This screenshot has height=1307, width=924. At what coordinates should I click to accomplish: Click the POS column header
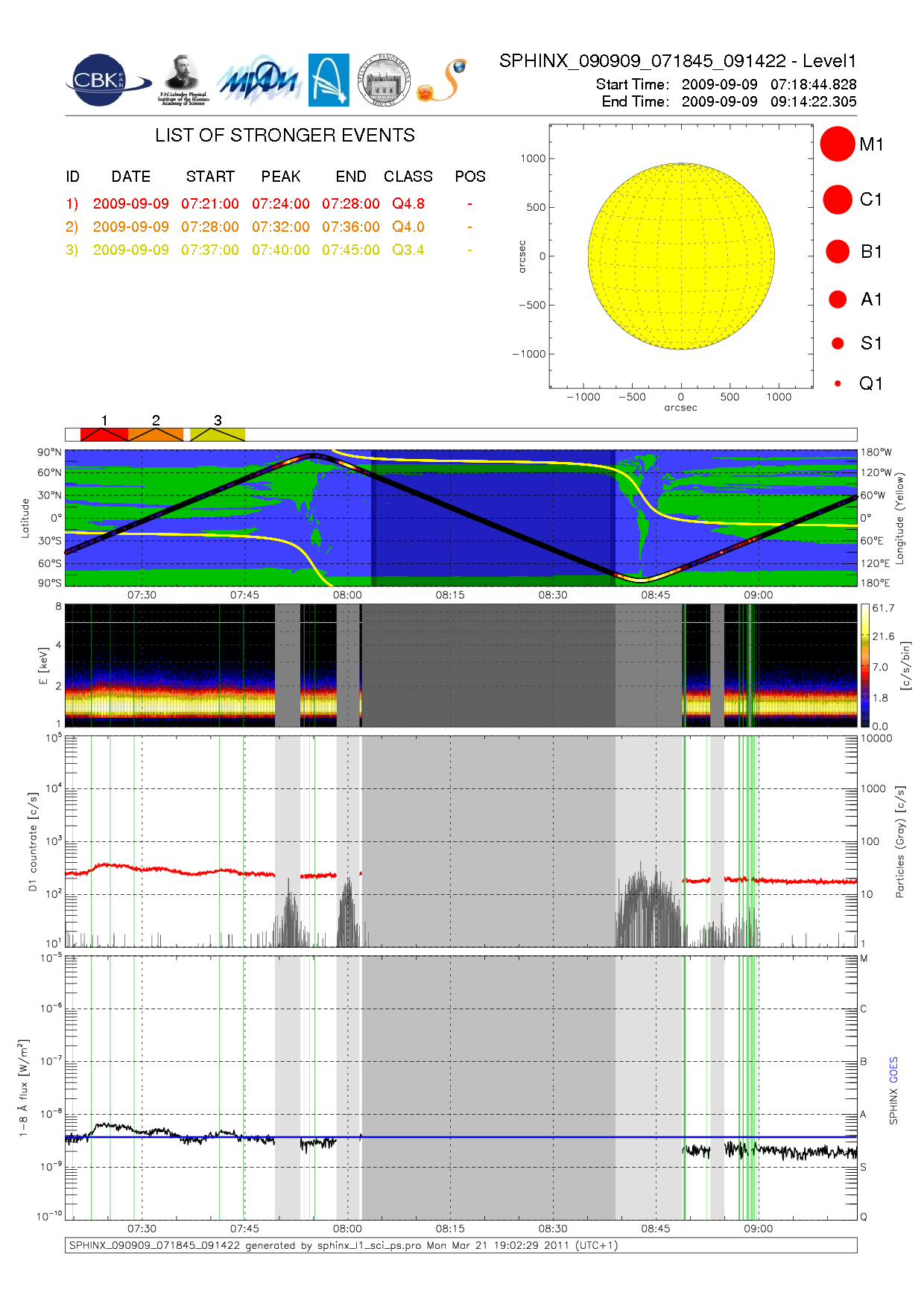click(x=470, y=177)
